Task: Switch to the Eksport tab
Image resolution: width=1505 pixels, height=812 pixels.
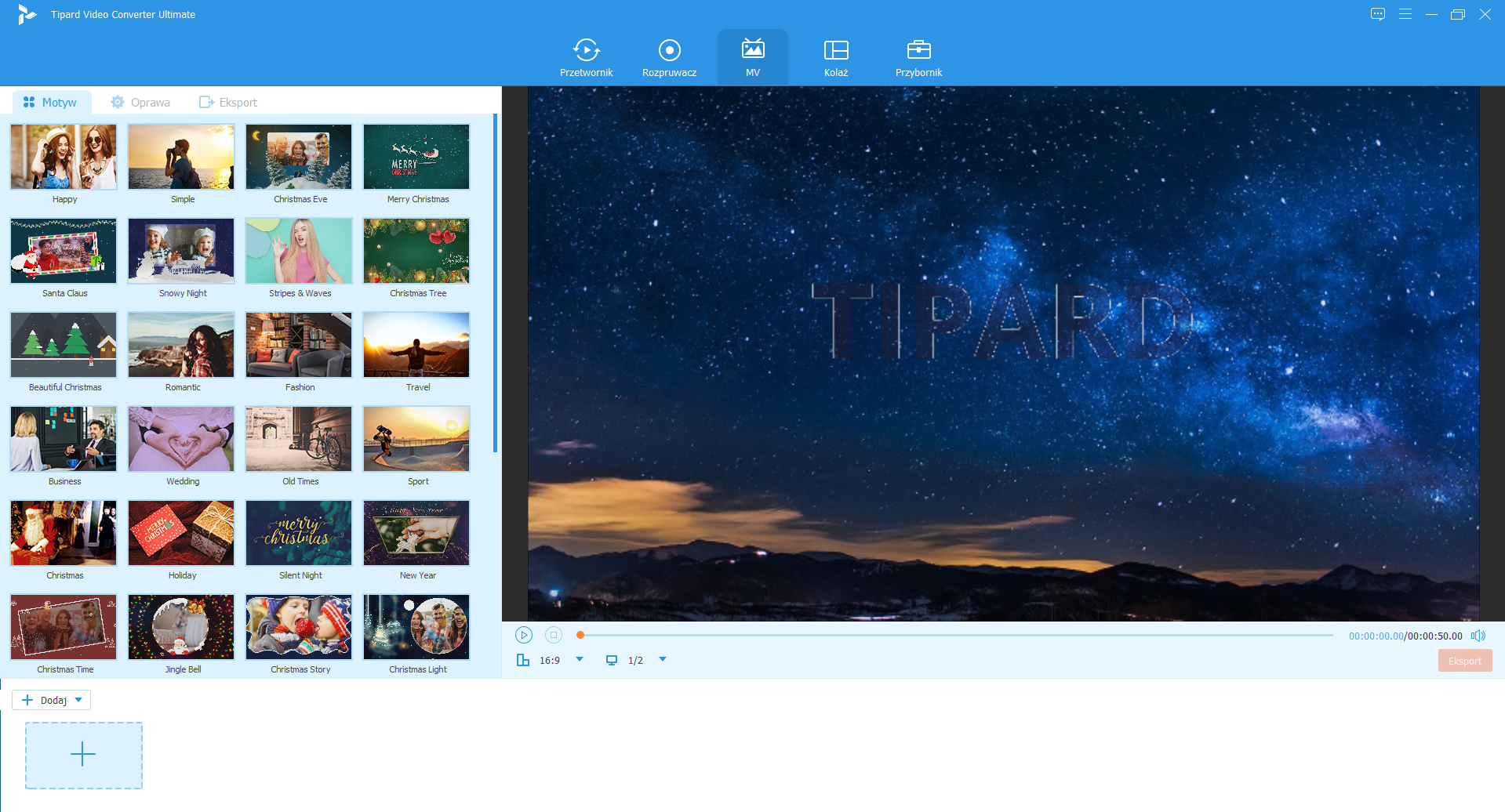Action: click(228, 103)
